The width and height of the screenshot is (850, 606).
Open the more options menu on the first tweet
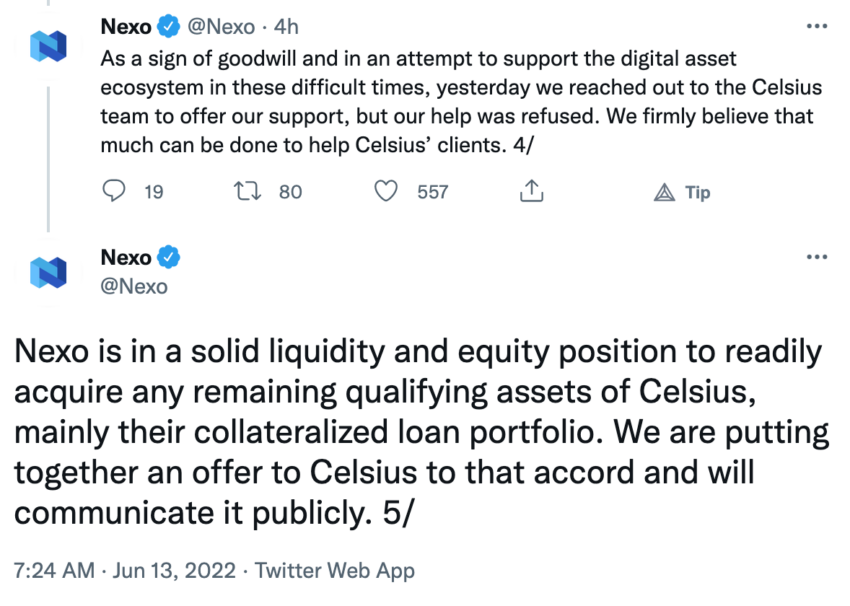pyautogui.click(x=816, y=28)
